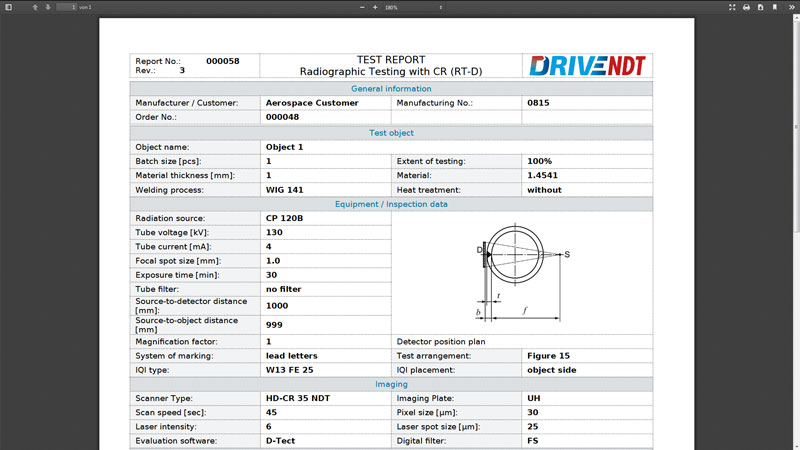Viewport: 800px width, 450px height.
Task: Click the Equipment / Inspection data header
Action: click(391, 204)
